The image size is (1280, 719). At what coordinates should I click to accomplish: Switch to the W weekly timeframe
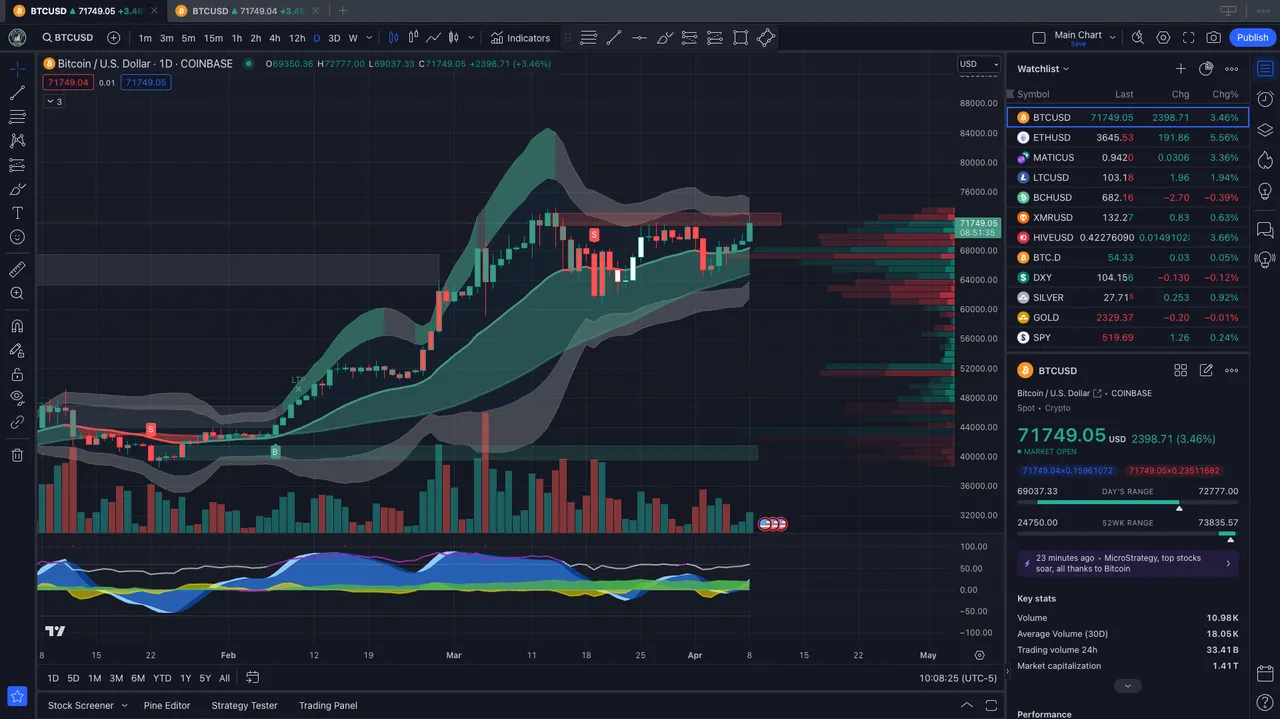(x=353, y=38)
